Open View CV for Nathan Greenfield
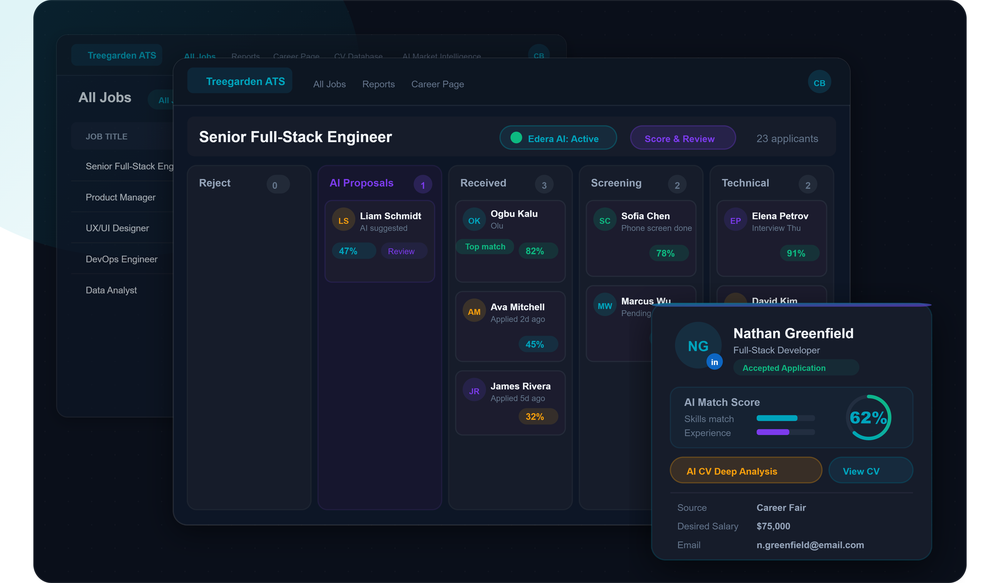This screenshot has width=1000, height=583. click(870, 470)
